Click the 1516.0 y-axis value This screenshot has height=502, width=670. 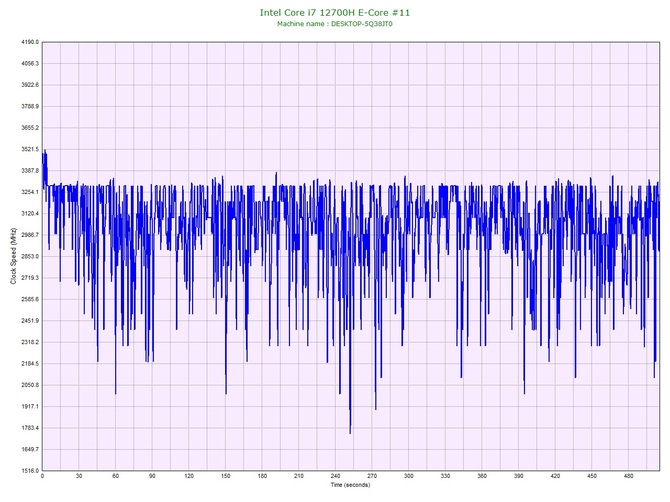tap(30, 471)
